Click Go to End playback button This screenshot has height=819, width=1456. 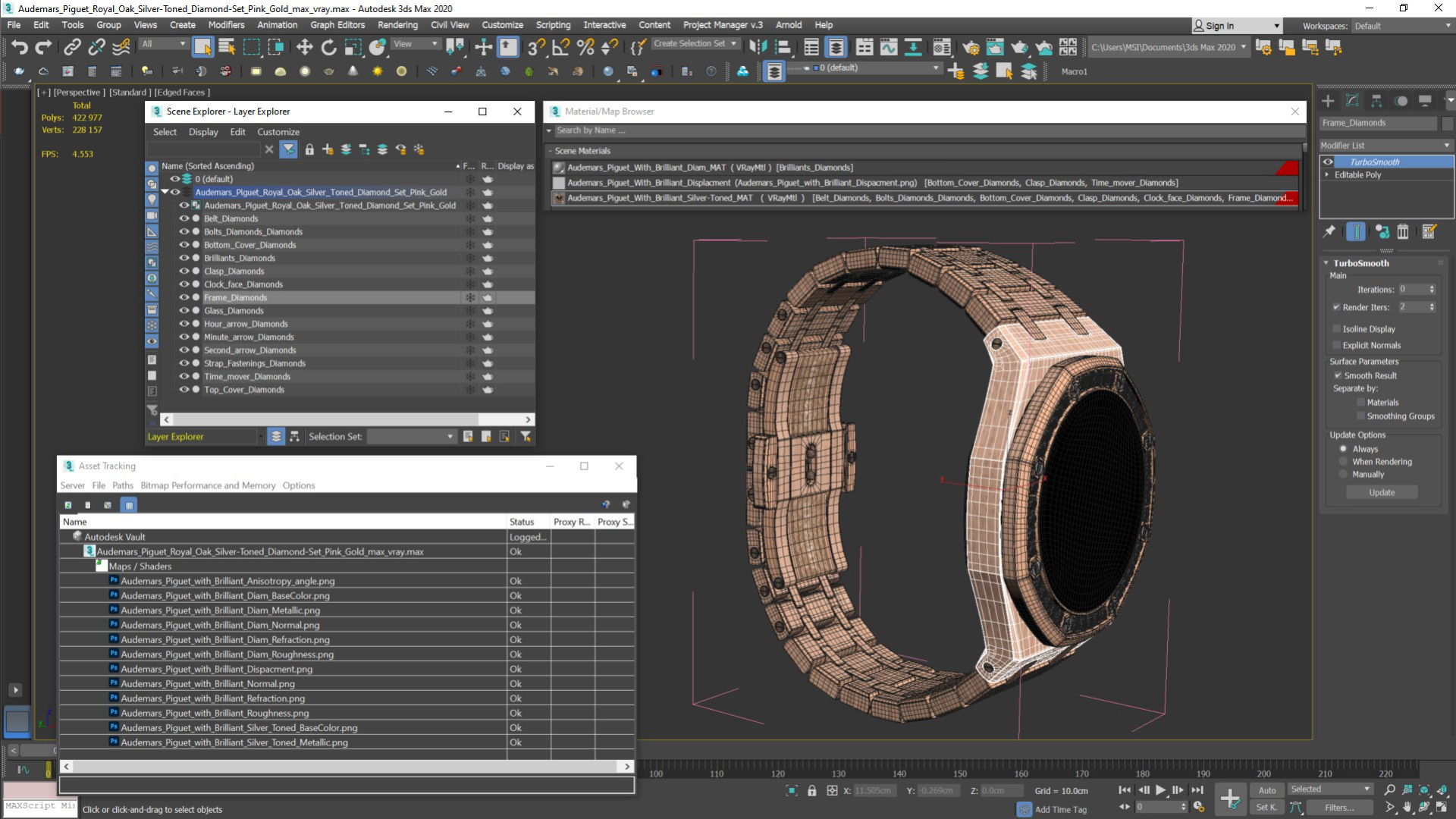[x=1197, y=790]
